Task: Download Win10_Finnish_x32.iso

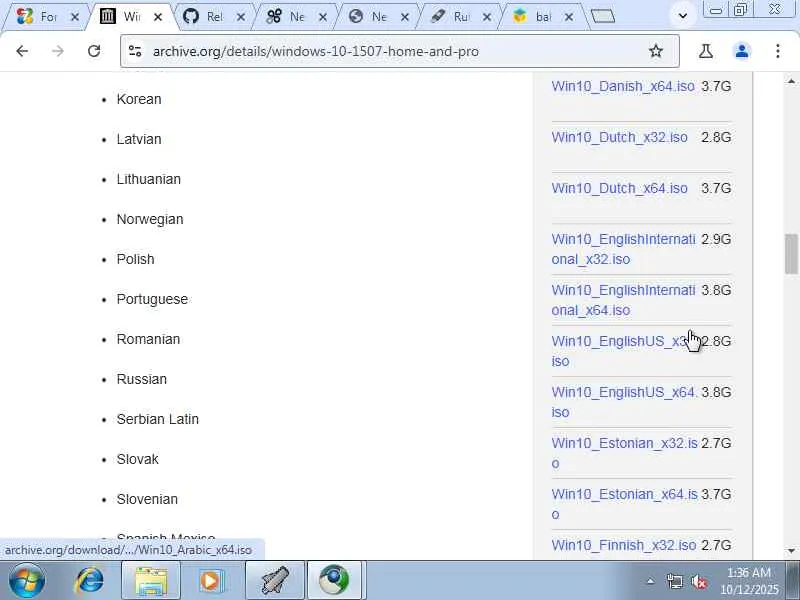Action: 623,545
